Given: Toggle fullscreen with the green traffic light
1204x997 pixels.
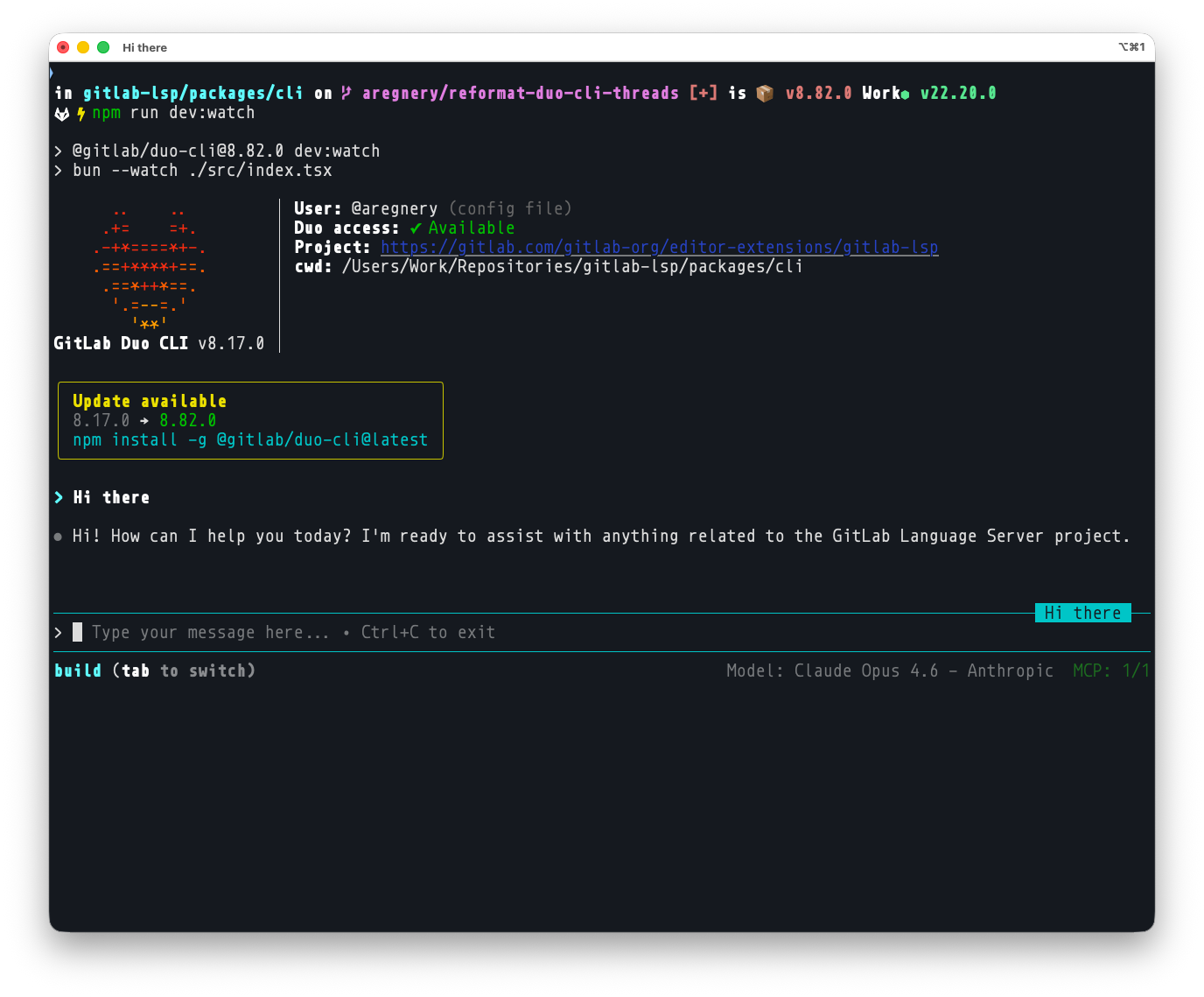Looking at the screenshot, I should coord(102,47).
